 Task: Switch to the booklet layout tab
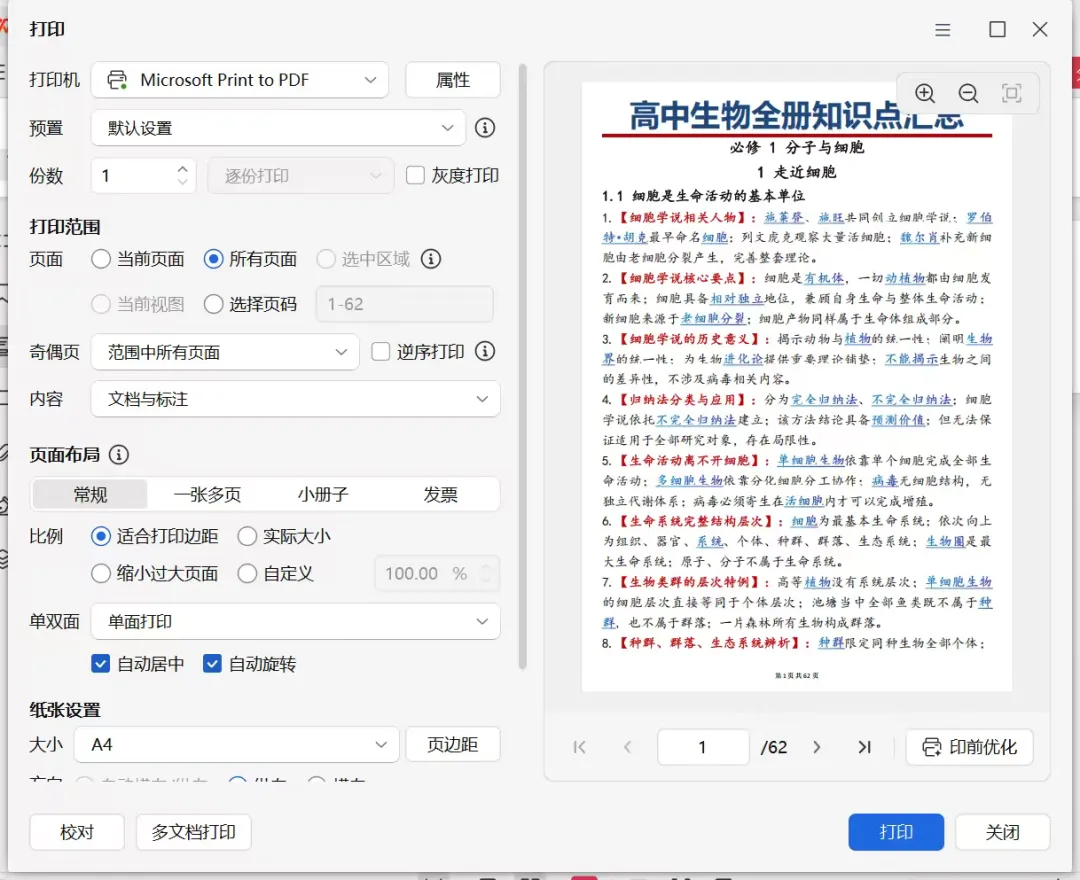[x=323, y=494]
